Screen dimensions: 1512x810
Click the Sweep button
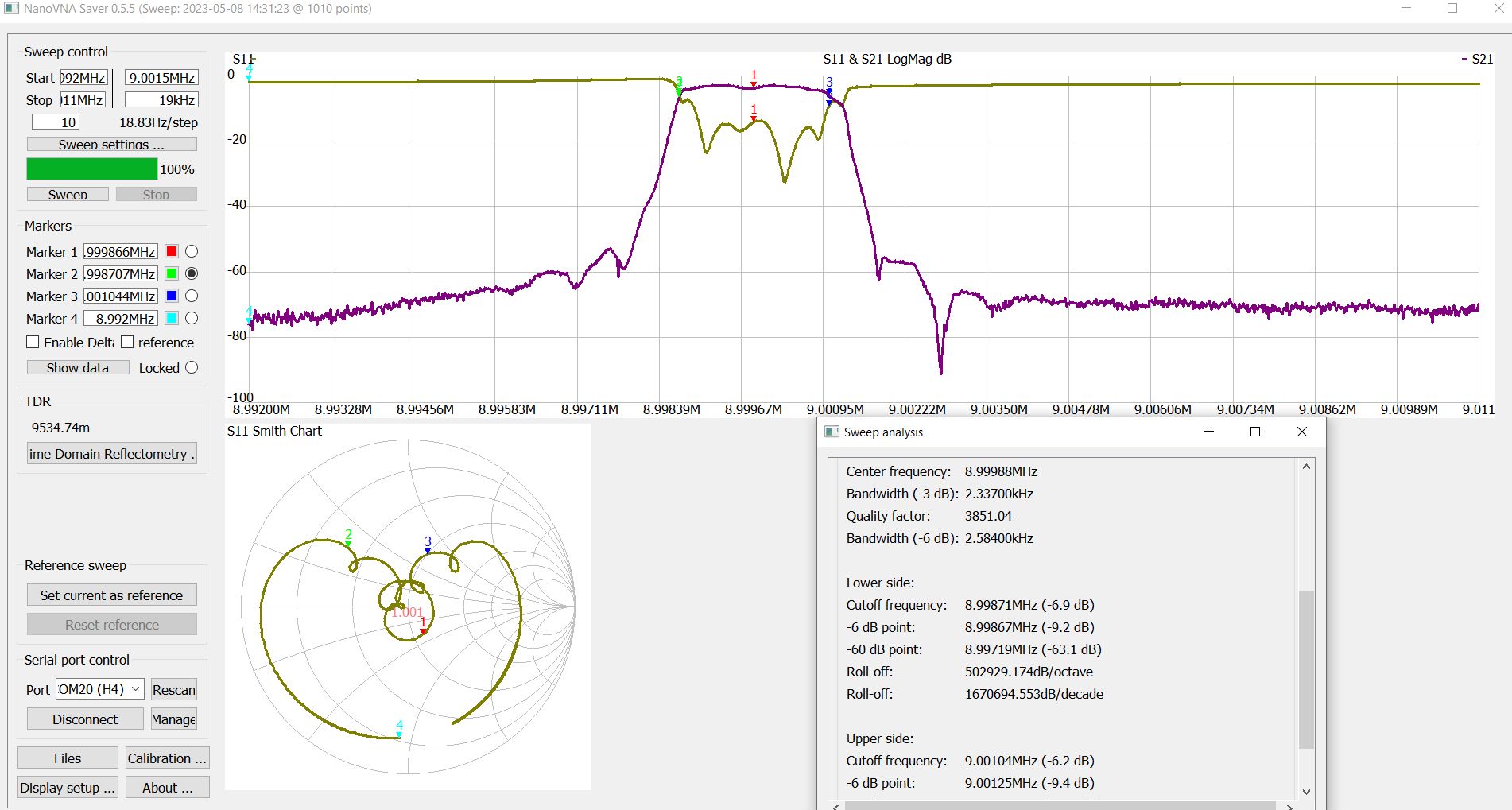pos(68,194)
